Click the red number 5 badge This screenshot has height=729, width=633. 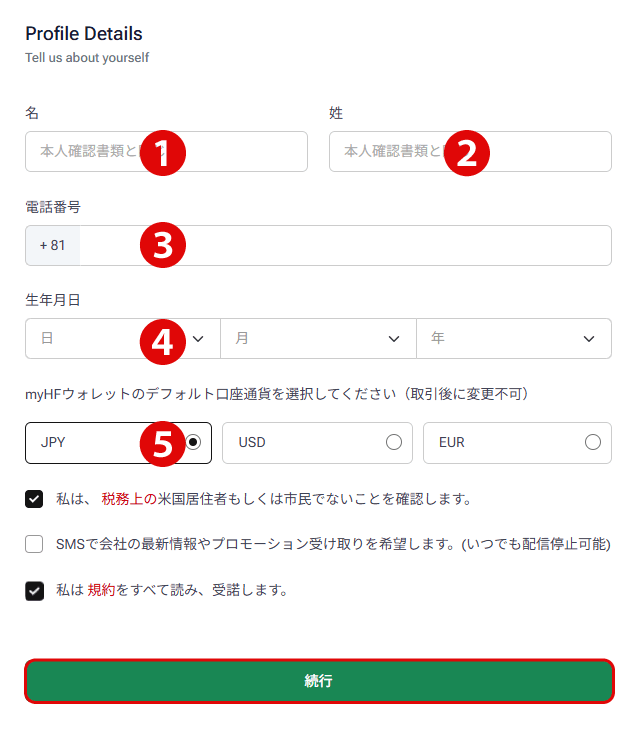point(163,443)
